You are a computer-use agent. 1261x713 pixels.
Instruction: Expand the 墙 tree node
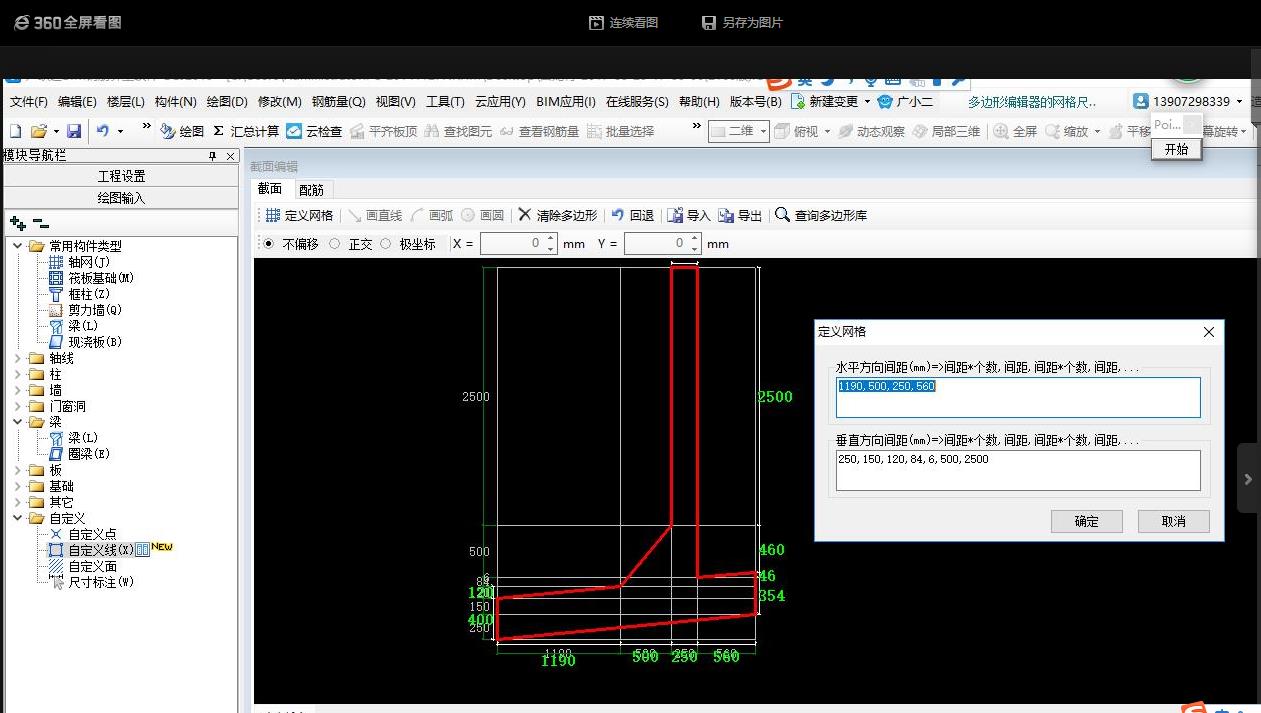pos(19,390)
